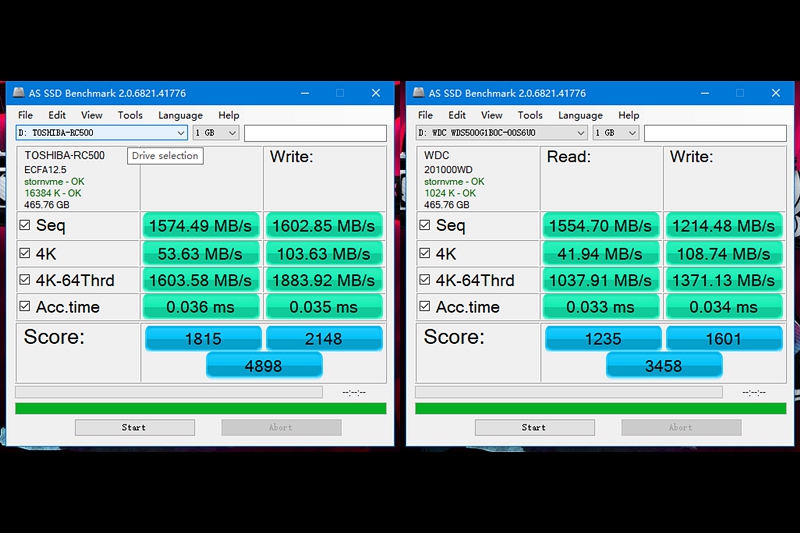Viewport: 800px width, 533px height.
Task: Click the Abort button in the Toshiba window
Action: click(x=281, y=427)
